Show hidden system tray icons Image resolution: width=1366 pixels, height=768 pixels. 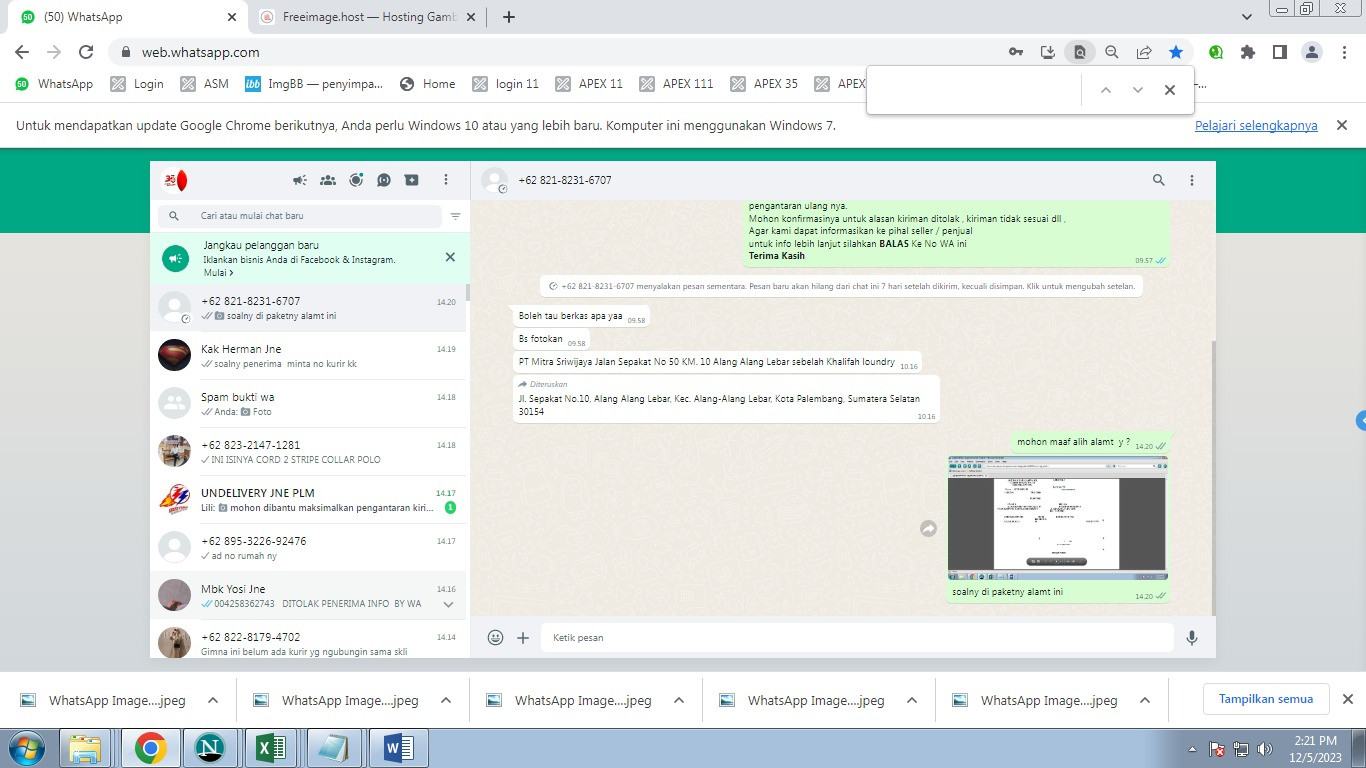click(1192, 748)
